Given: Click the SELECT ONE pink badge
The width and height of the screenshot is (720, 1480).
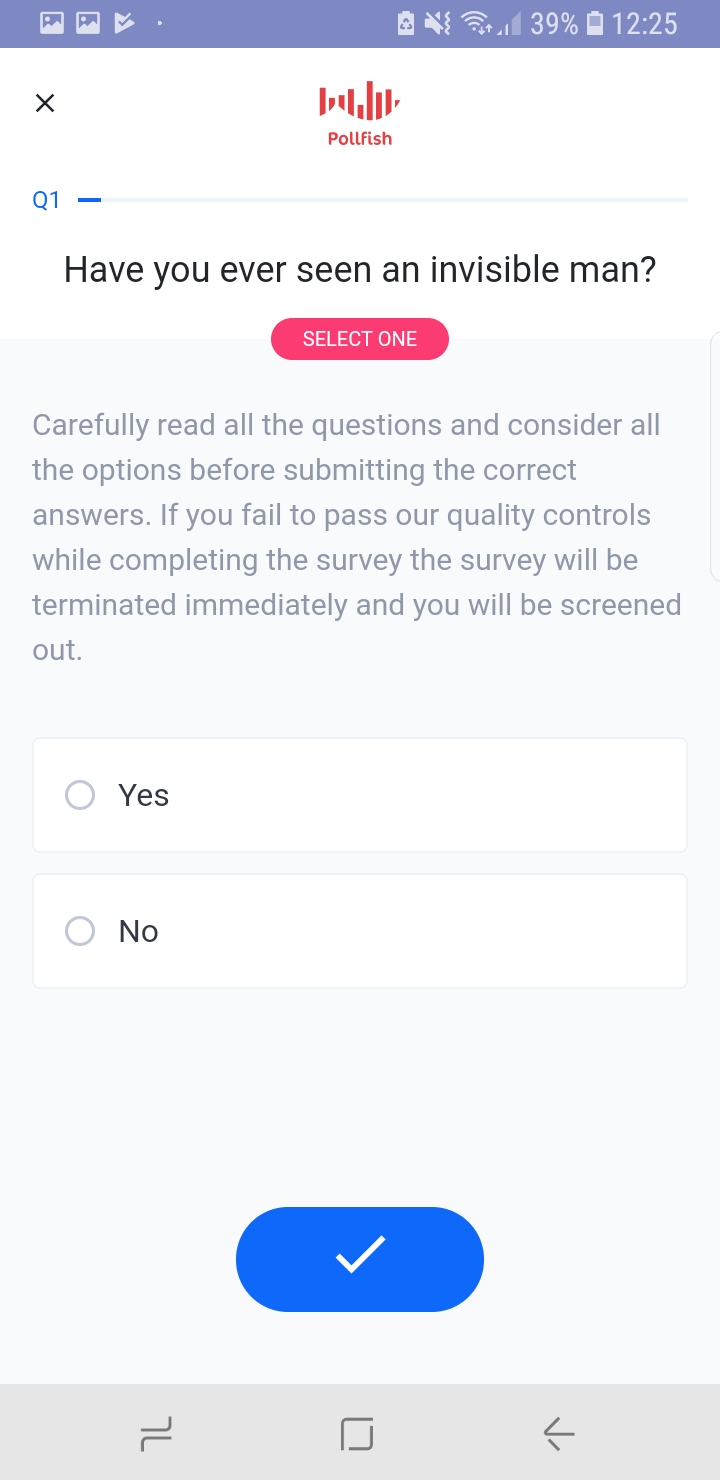Looking at the screenshot, I should click(x=360, y=339).
